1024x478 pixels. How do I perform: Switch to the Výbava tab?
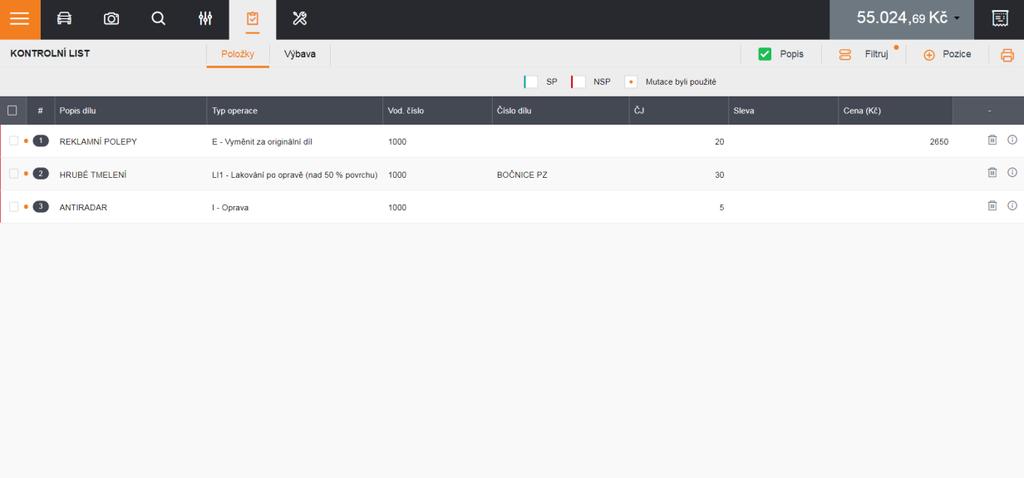300,54
